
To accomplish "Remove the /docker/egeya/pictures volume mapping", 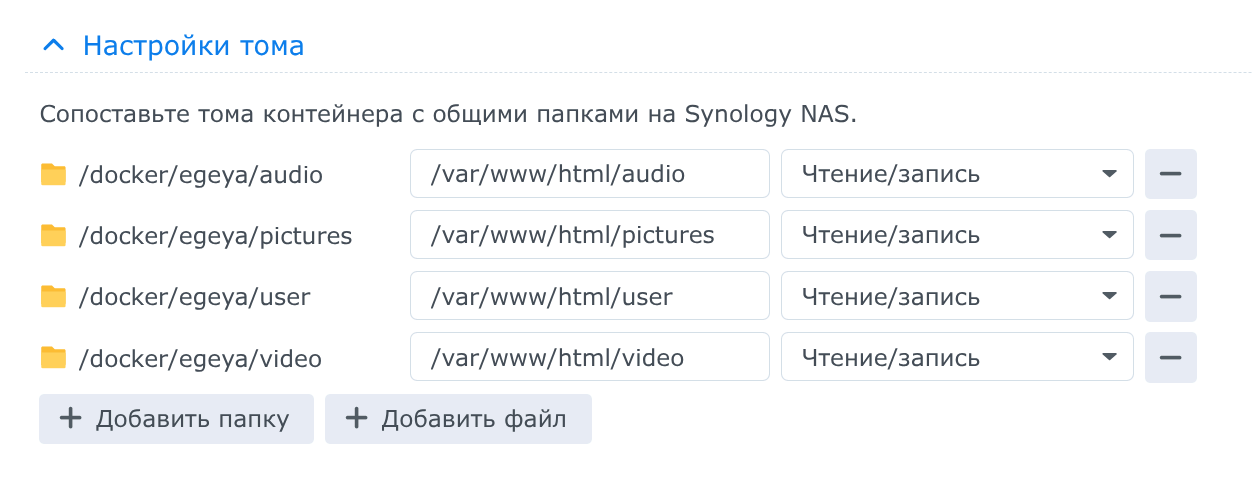I will click(x=1170, y=235).
